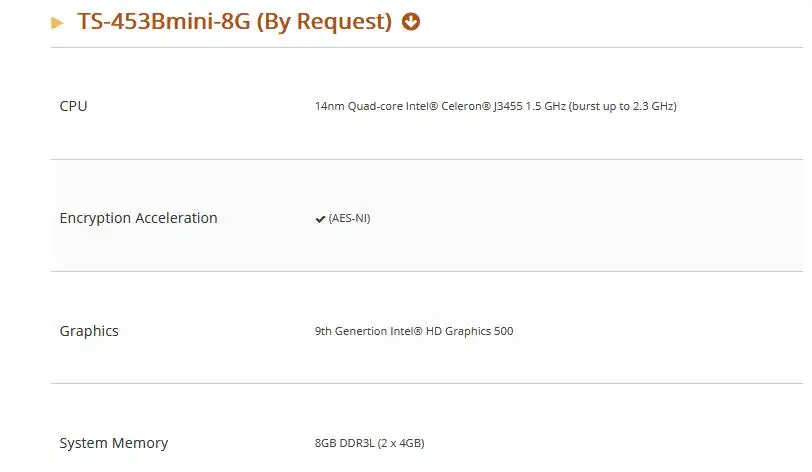Viewport: 812px width, 472px height.
Task: Click the orange triangle beside TS-453Bmini-8G
Action: point(57,23)
